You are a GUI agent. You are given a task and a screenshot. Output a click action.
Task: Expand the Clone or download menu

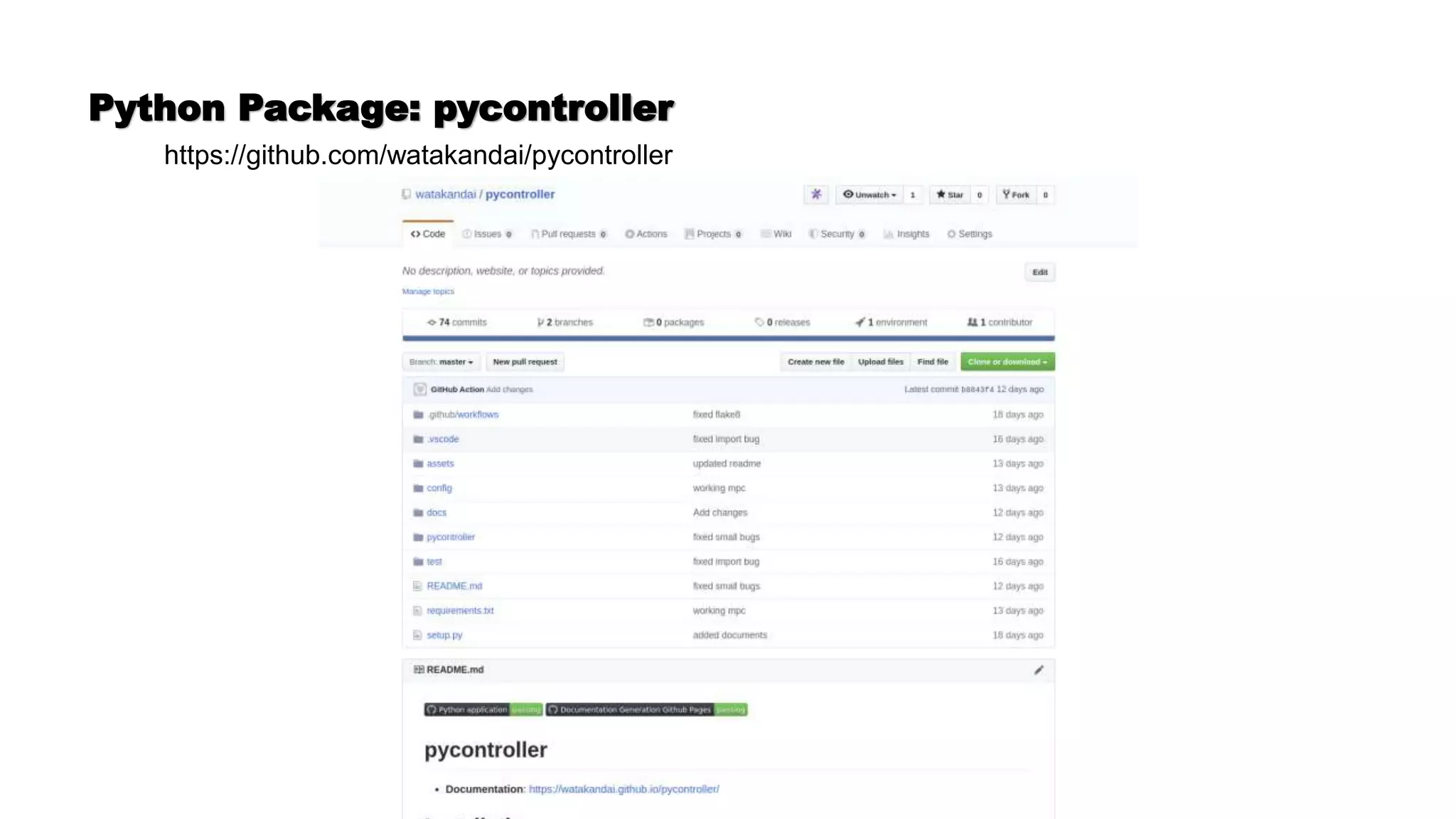pyautogui.click(x=1007, y=362)
